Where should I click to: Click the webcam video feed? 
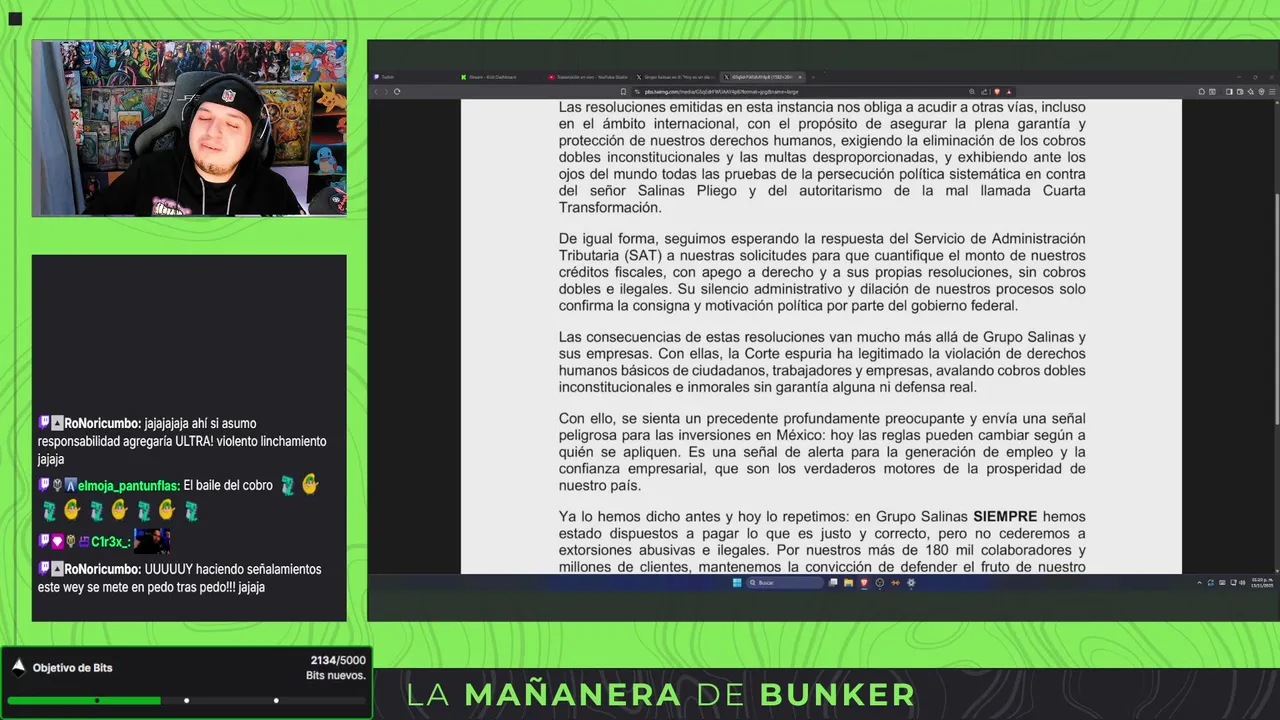click(x=189, y=128)
